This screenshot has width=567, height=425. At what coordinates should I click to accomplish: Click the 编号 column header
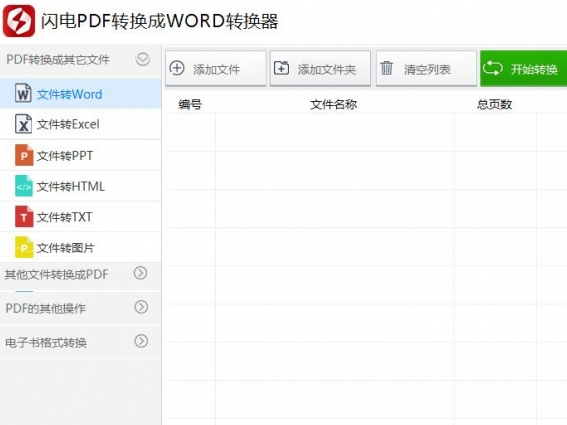(190, 105)
